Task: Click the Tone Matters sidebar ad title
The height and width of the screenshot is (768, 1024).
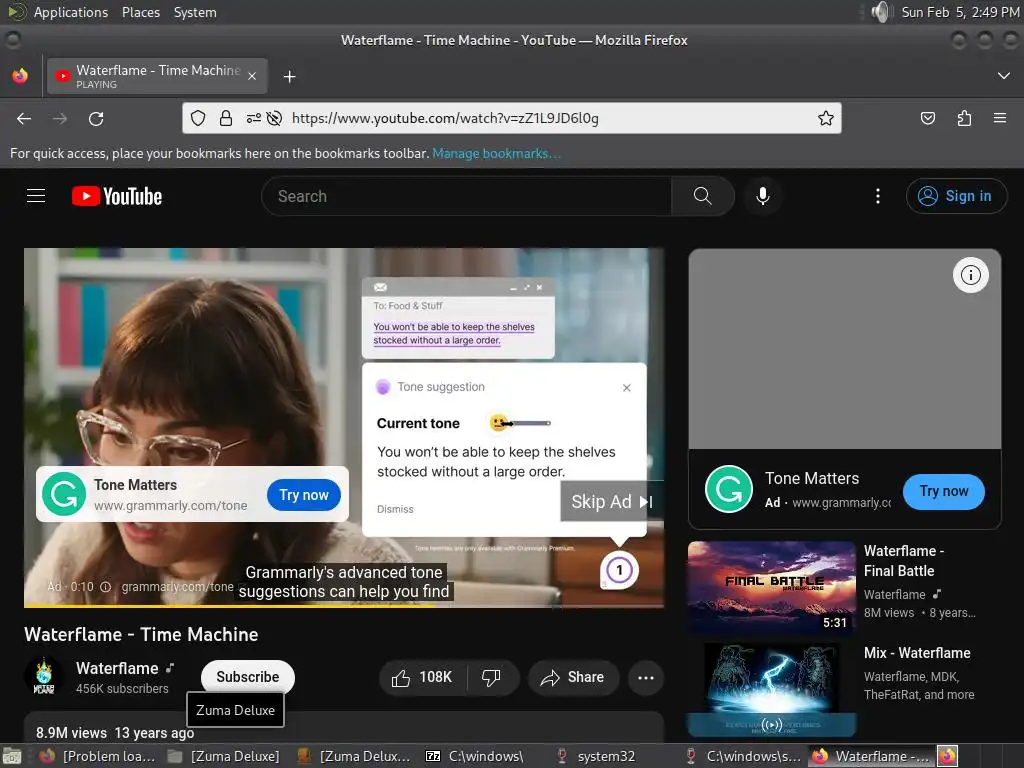Action: coord(812,479)
